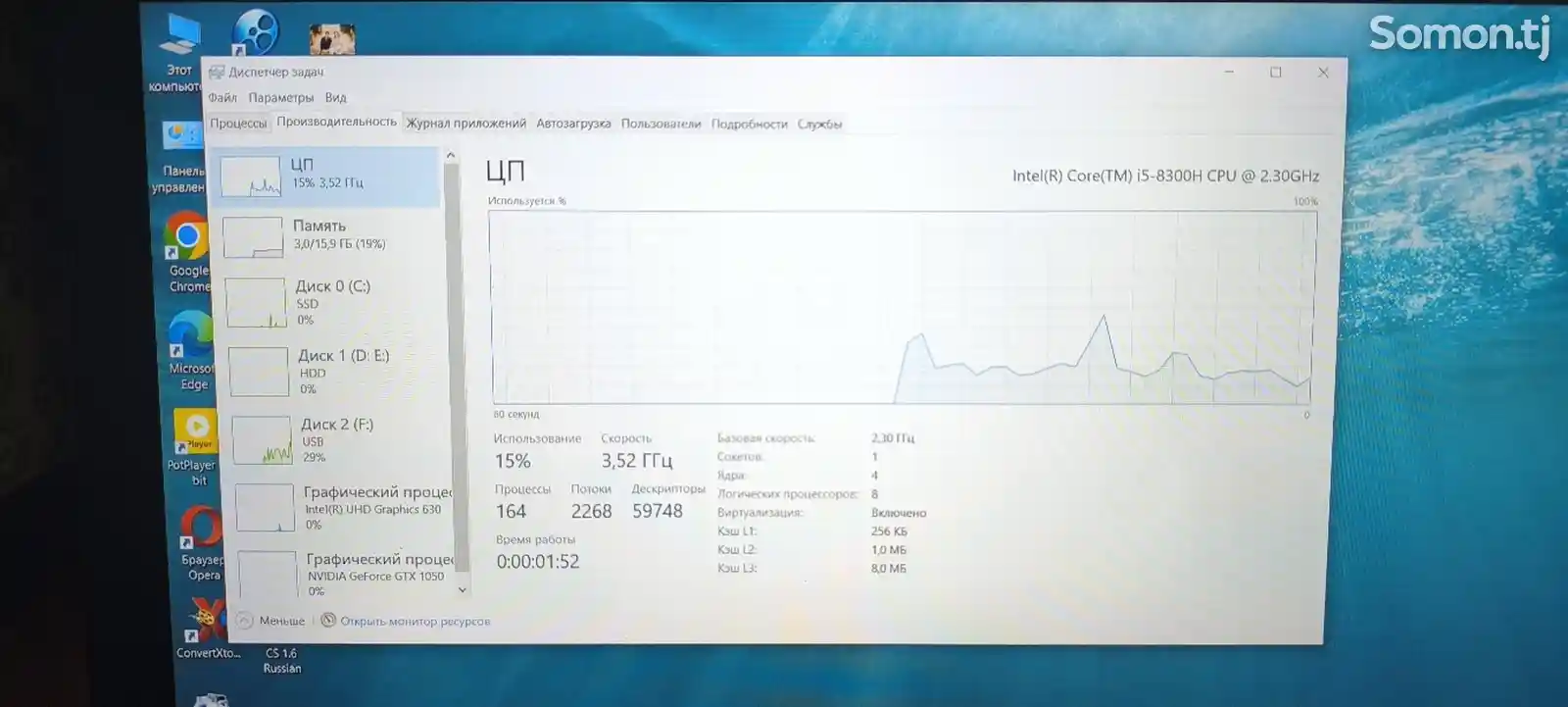The width and height of the screenshot is (1568, 707).
Task: Launch the Microsoft Edge desktop shortcut
Action: (x=191, y=351)
